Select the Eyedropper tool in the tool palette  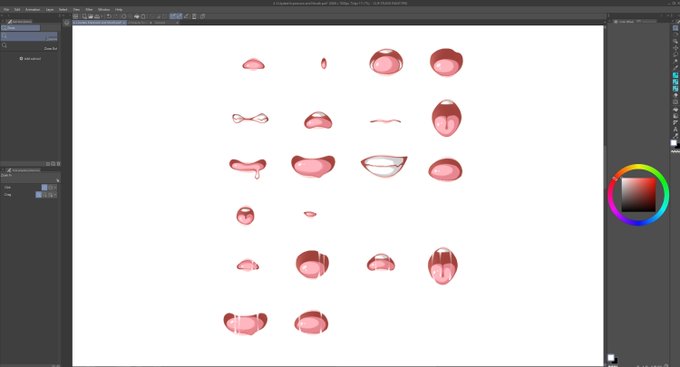click(x=675, y=68)
